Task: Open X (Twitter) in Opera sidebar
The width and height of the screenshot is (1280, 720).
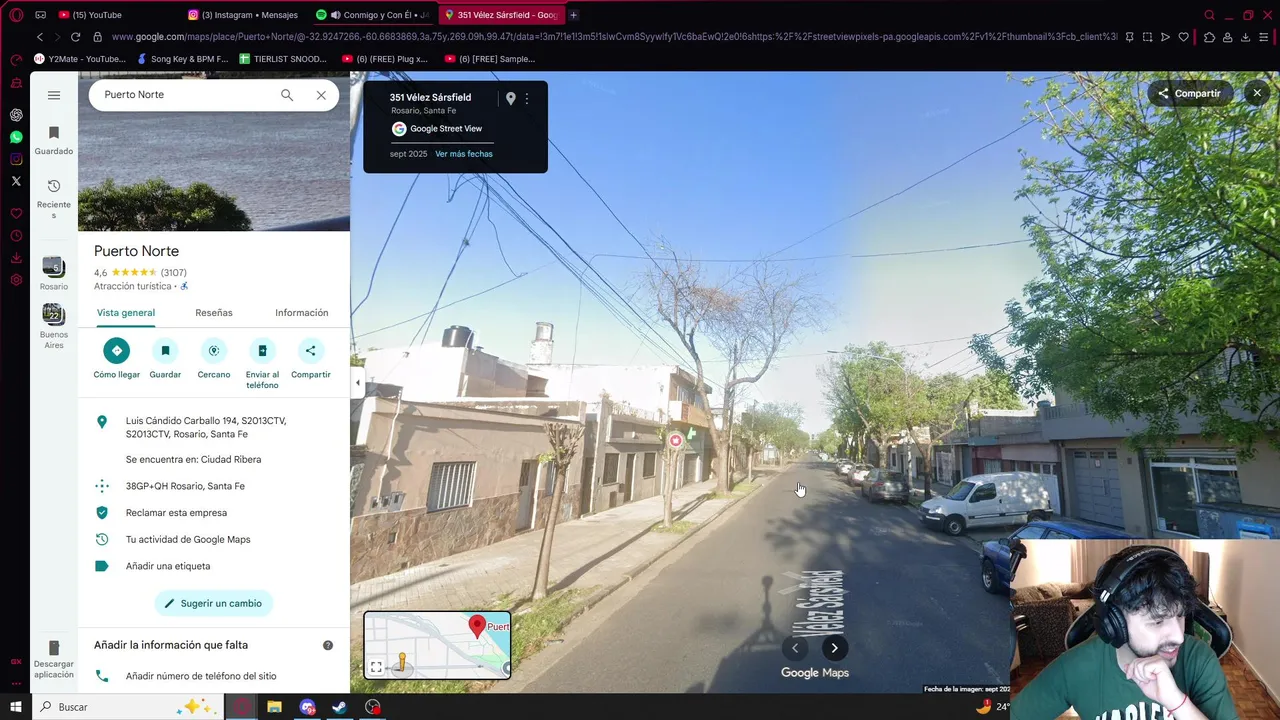Action: pyautogui.click(x=16, y=181)
